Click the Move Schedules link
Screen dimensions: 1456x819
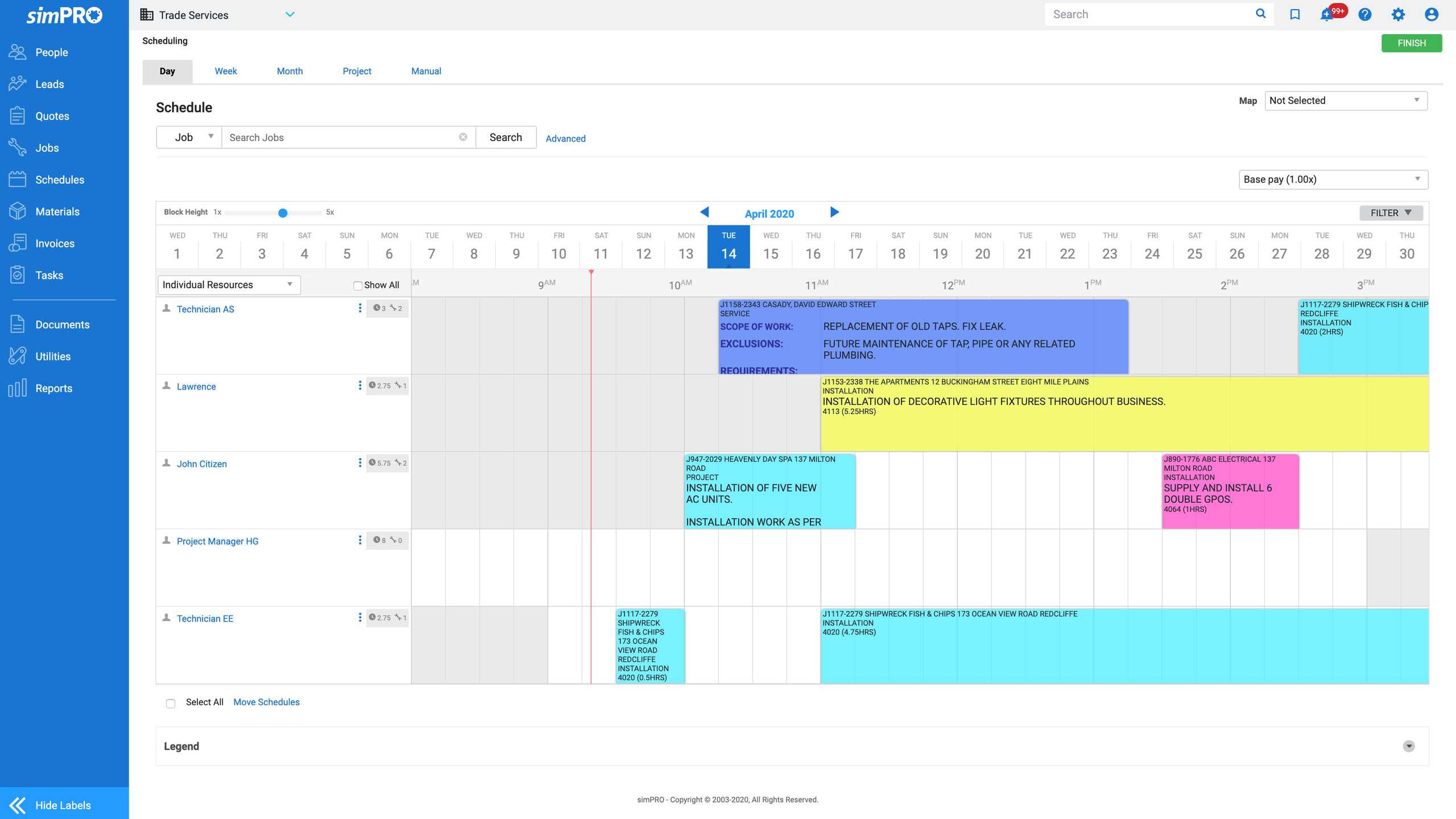tap(266, 702)
